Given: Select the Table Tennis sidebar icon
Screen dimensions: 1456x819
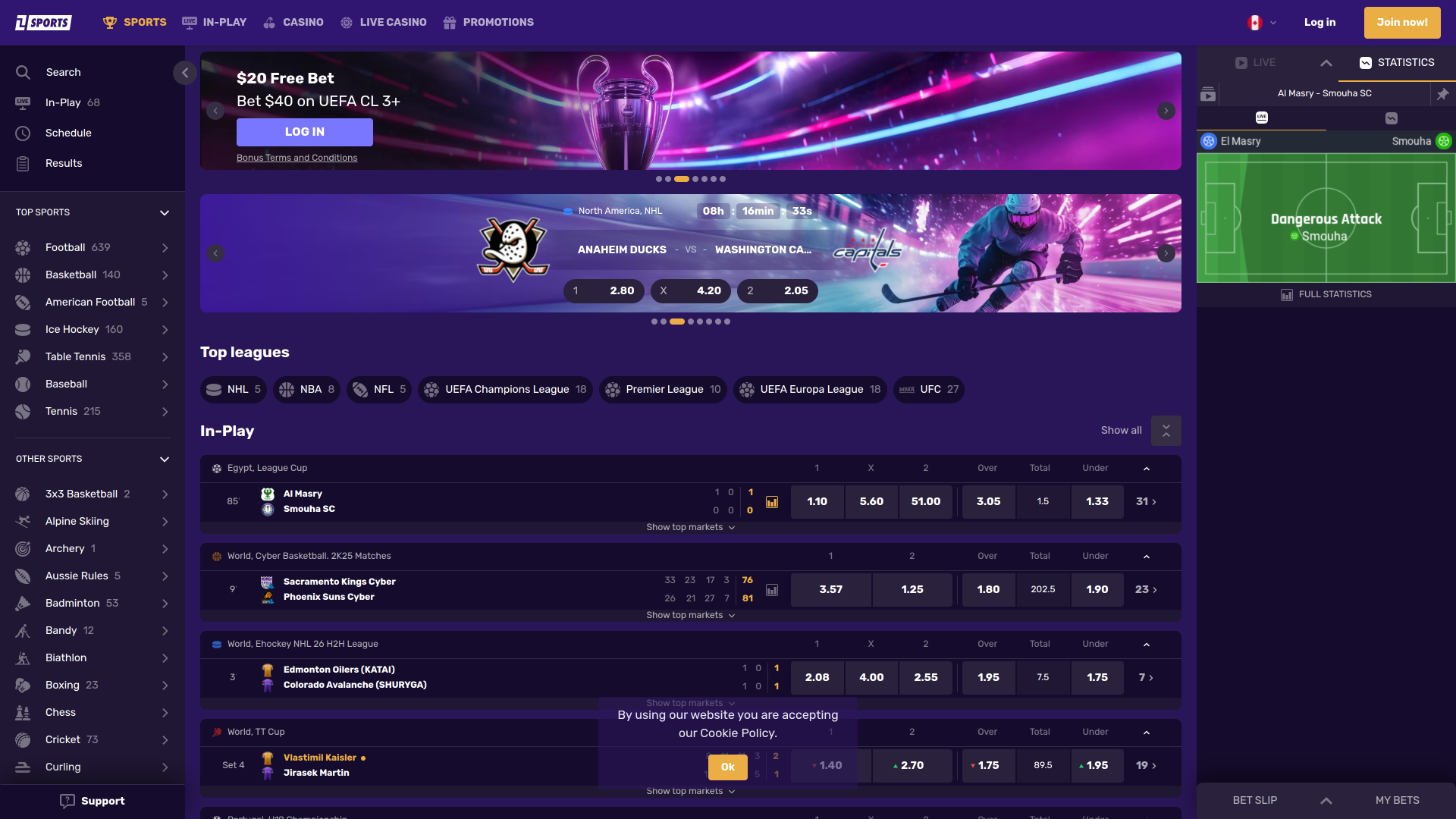Looking at the screenshot, I should pyautogui.click(x=23, y=357).
